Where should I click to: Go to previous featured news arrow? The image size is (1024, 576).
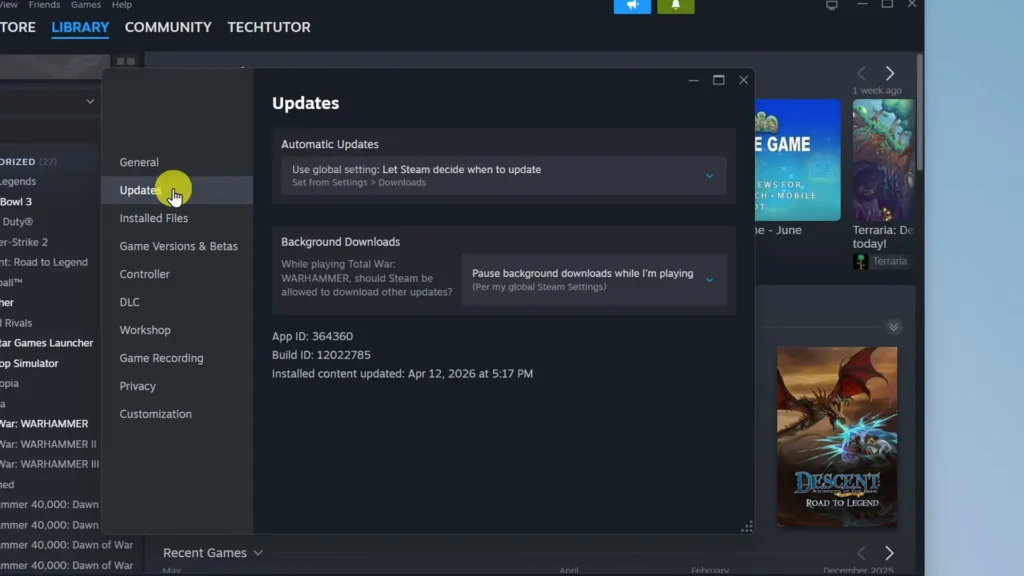[x=861, y=73]
